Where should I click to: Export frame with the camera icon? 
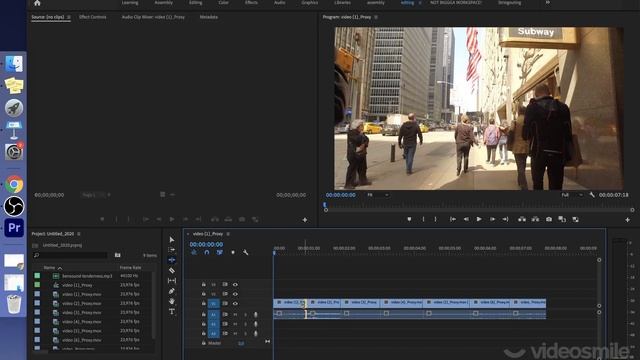pos(549,220)
